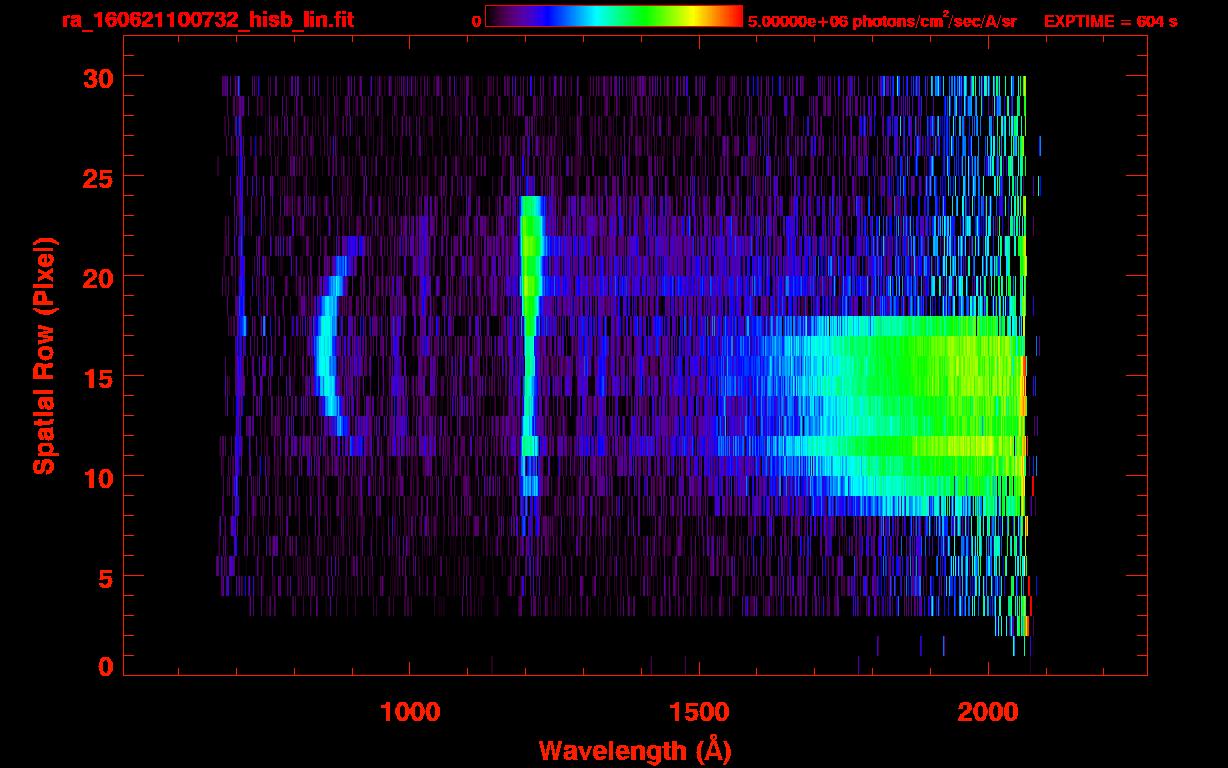1228x768 pixels.
Task: Click the EXPTIME = 604 s label
Action: pyautogui.click(x=1110, y=21)
